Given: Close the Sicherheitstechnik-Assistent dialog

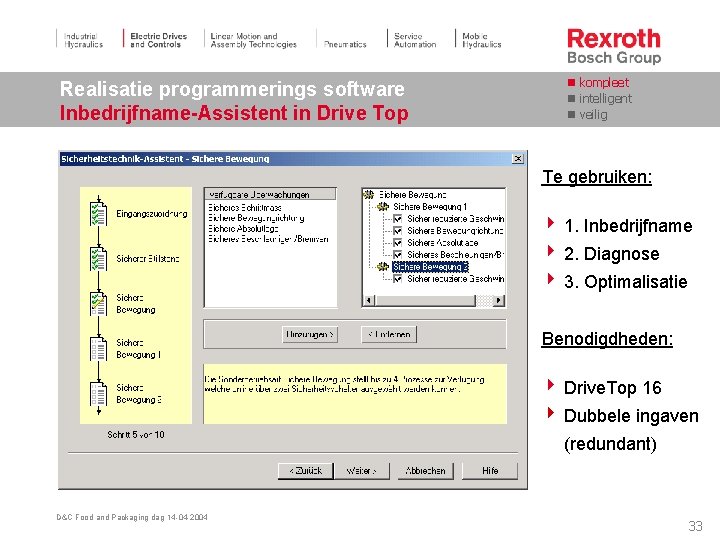Looking at the screenshot, I should tap(518, 159).
